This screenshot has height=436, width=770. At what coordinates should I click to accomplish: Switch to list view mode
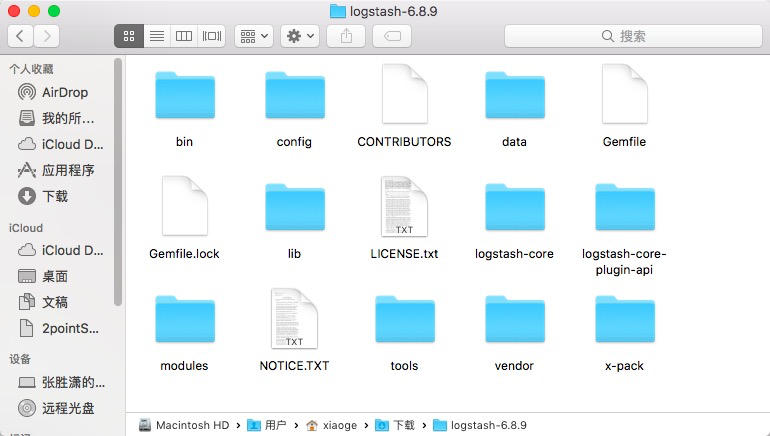click(x=157, y=36)
